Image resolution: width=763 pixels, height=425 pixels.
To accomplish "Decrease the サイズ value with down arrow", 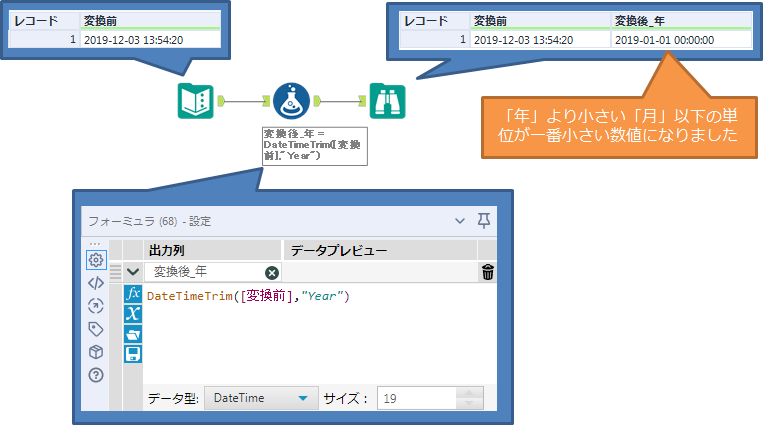I will pyautogui.click(x=469, y=404).
